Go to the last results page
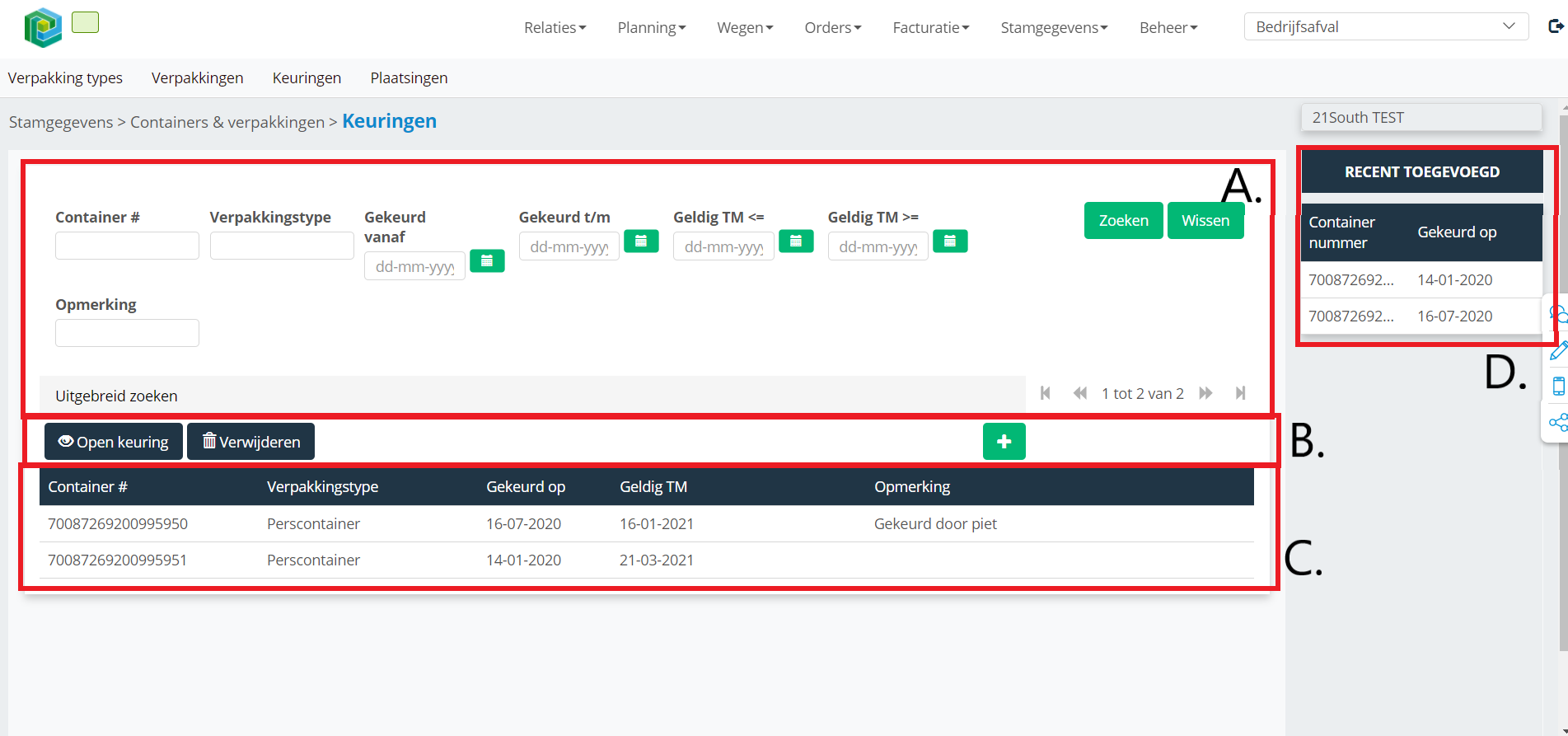This screenshot has height=736, width=1568. 1240,393
